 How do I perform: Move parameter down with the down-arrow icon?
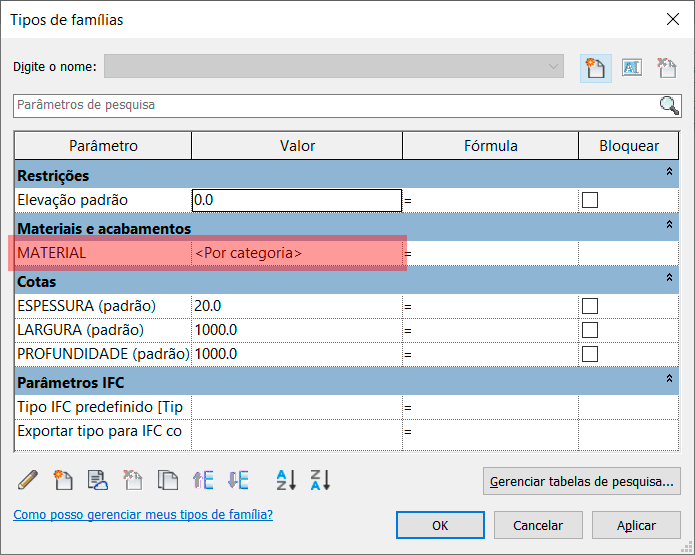click(x=238, y=480)
